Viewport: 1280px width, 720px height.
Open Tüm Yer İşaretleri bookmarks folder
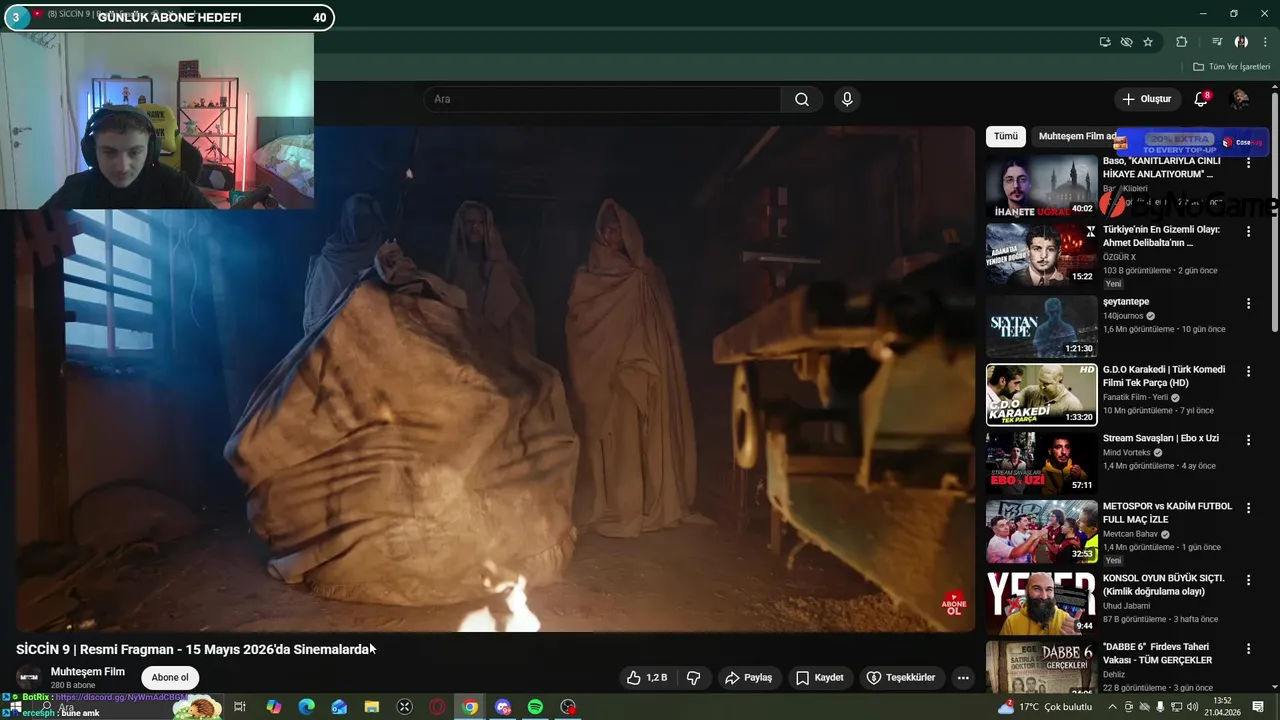pos(1231,67)
